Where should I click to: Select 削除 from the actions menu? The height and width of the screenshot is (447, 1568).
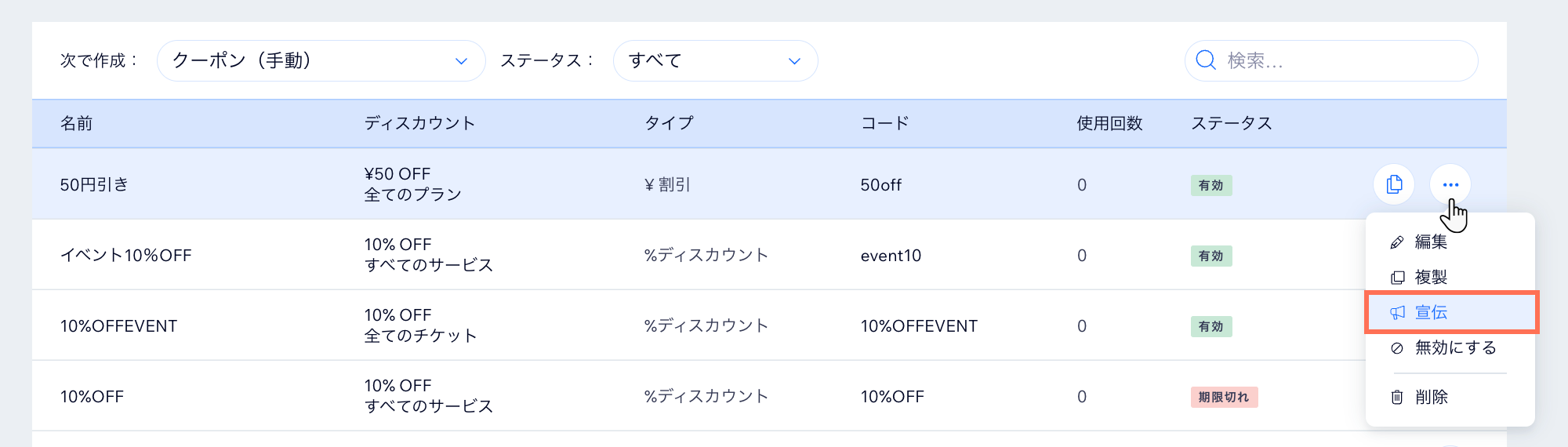click(x=1431, y=398)
